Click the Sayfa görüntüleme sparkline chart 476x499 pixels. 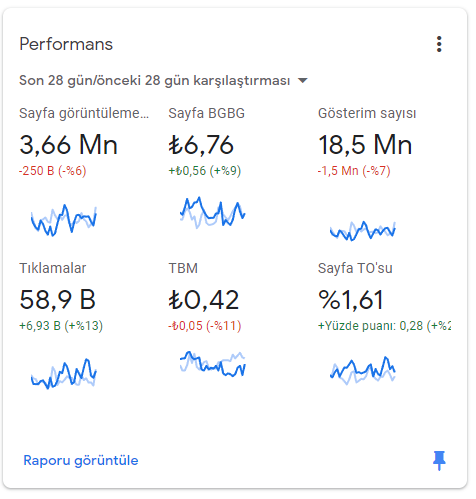pyautogui.click(x=64, y=220)
